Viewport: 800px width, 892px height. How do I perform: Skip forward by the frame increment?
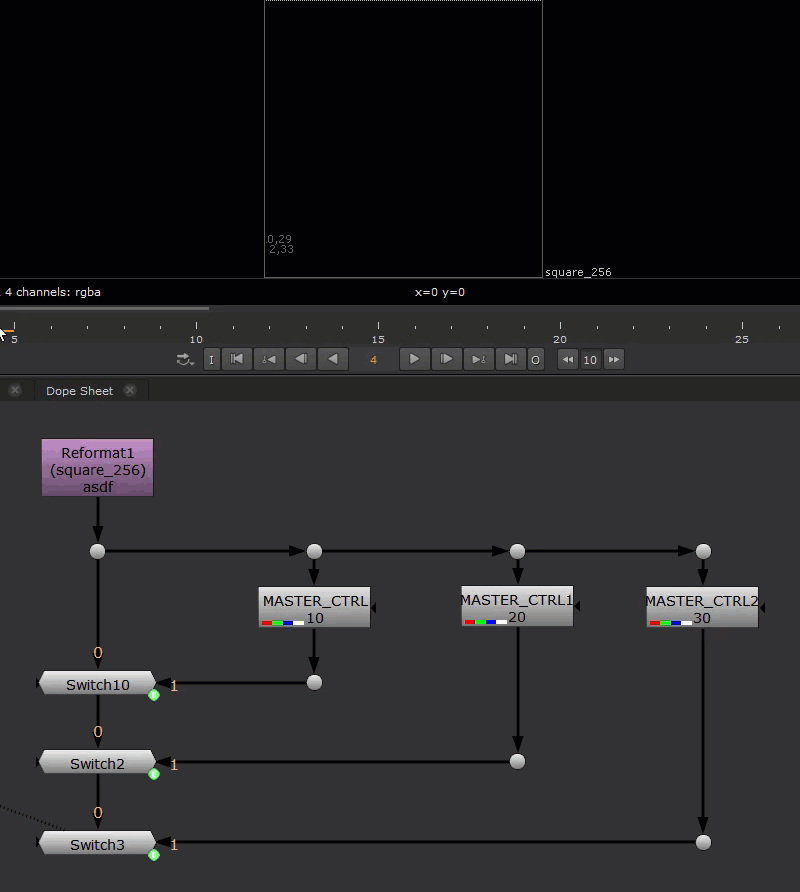point(614,360)
